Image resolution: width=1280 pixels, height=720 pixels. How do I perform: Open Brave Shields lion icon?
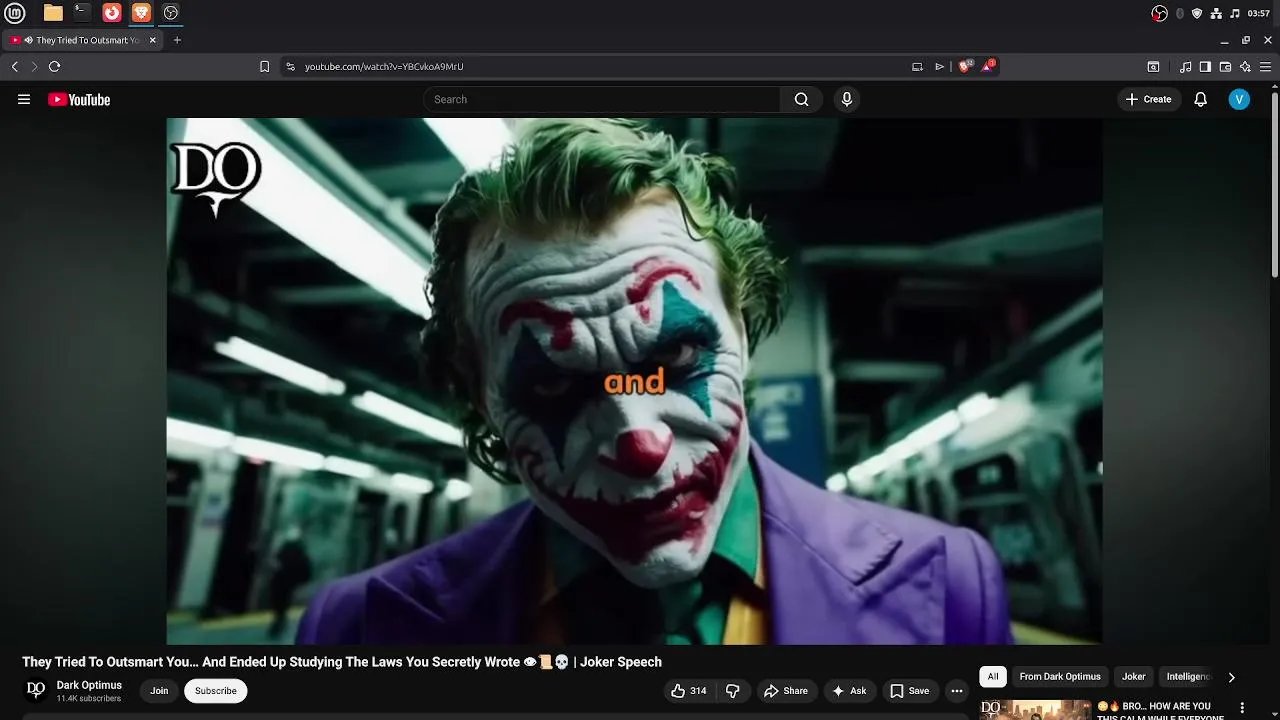[966, 66]
